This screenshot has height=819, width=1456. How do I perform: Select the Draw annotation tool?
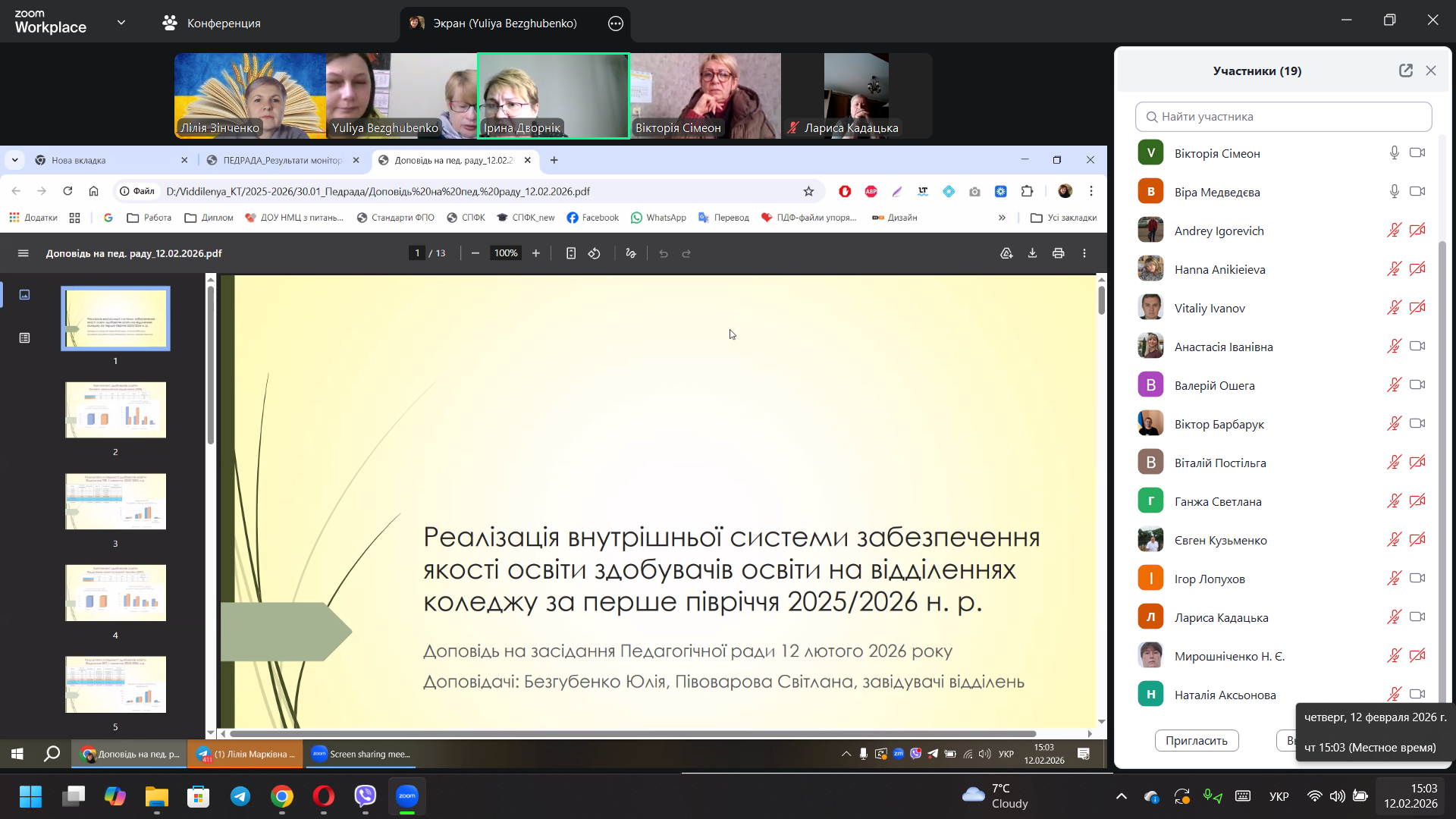pyautogui.click(x=631, y=253)
